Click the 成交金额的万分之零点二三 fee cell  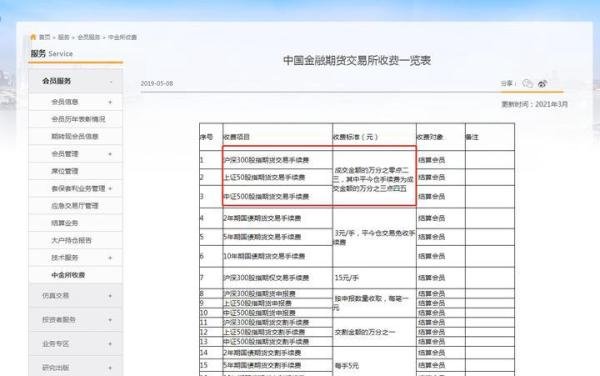[x=374, y=179]
